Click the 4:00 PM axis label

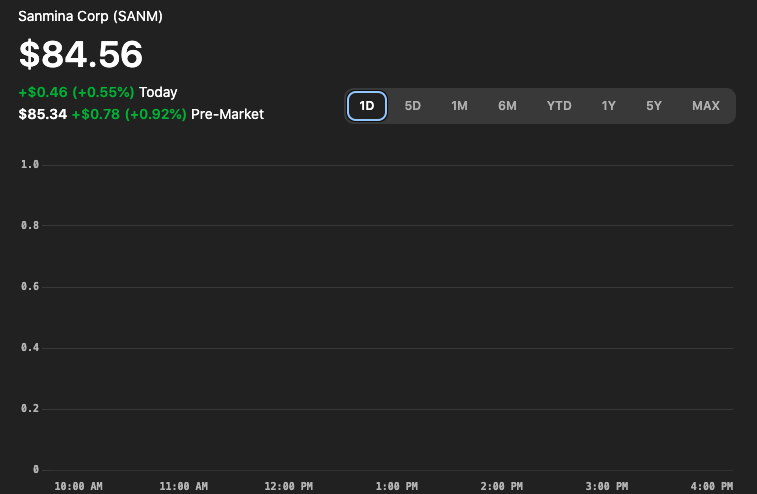[x=712, y=486]
